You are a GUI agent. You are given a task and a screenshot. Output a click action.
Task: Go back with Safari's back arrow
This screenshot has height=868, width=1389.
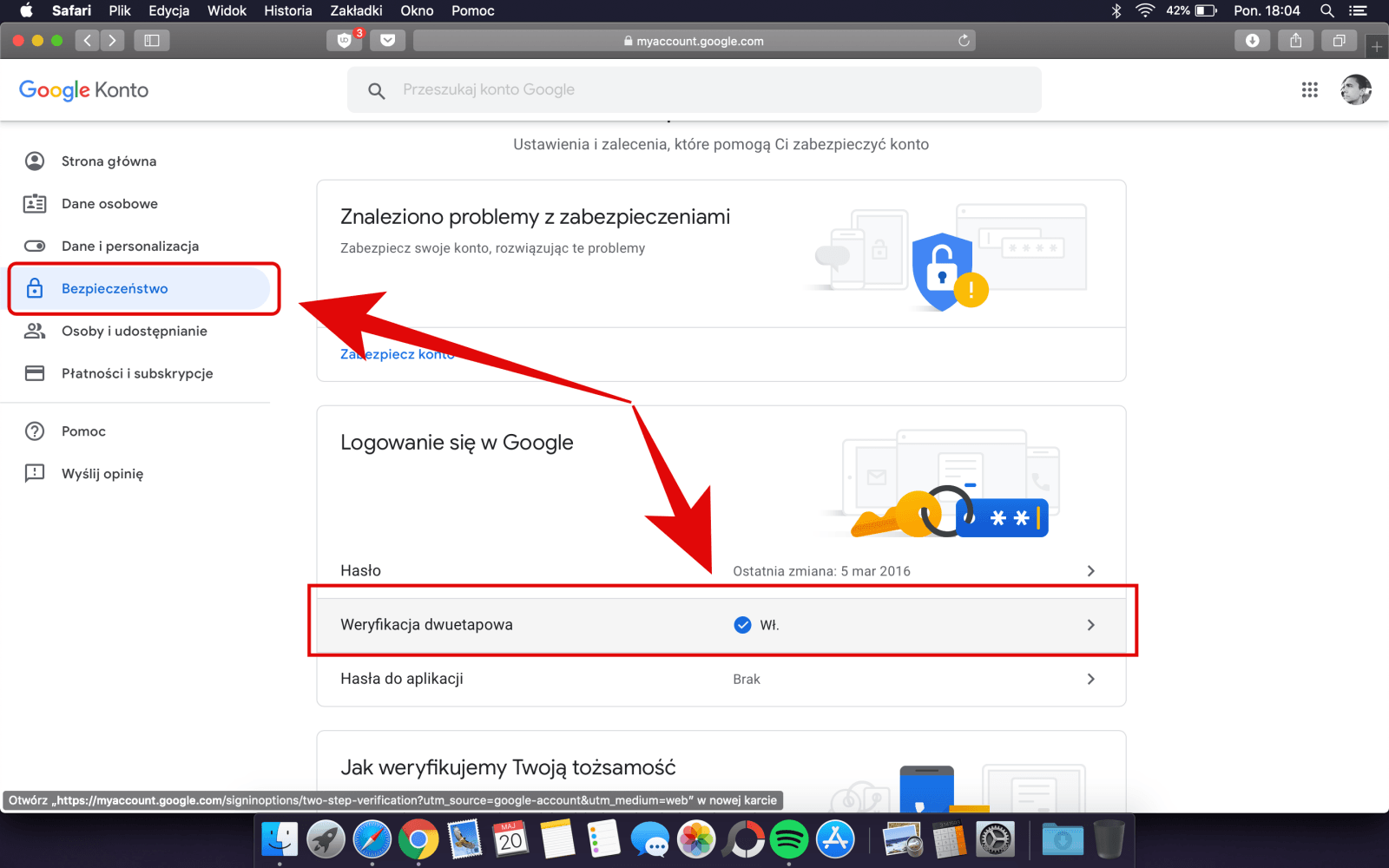[87, 40]
